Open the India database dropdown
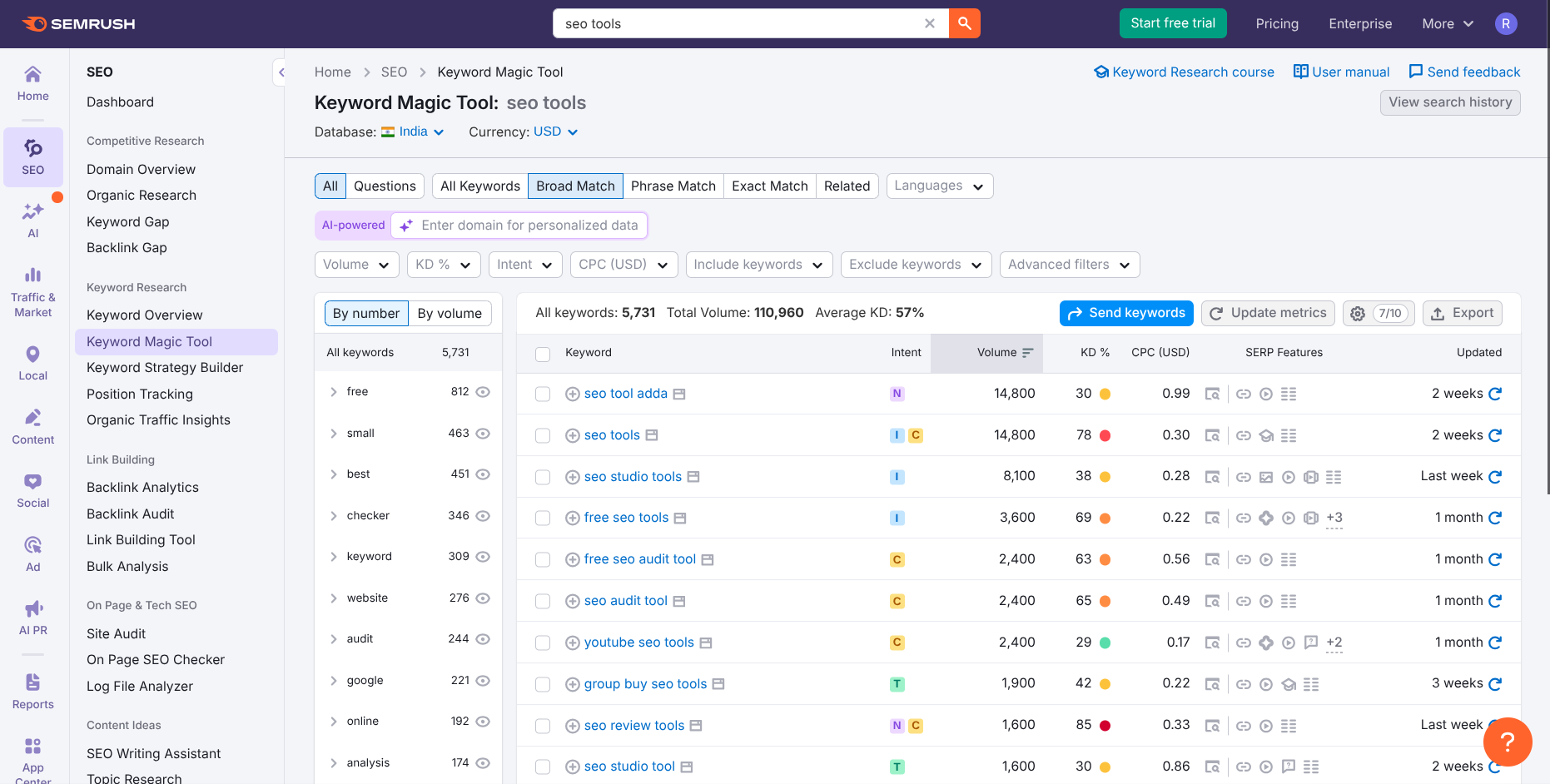The height and width of the screenshot is (784, 1550). [413, 131]
